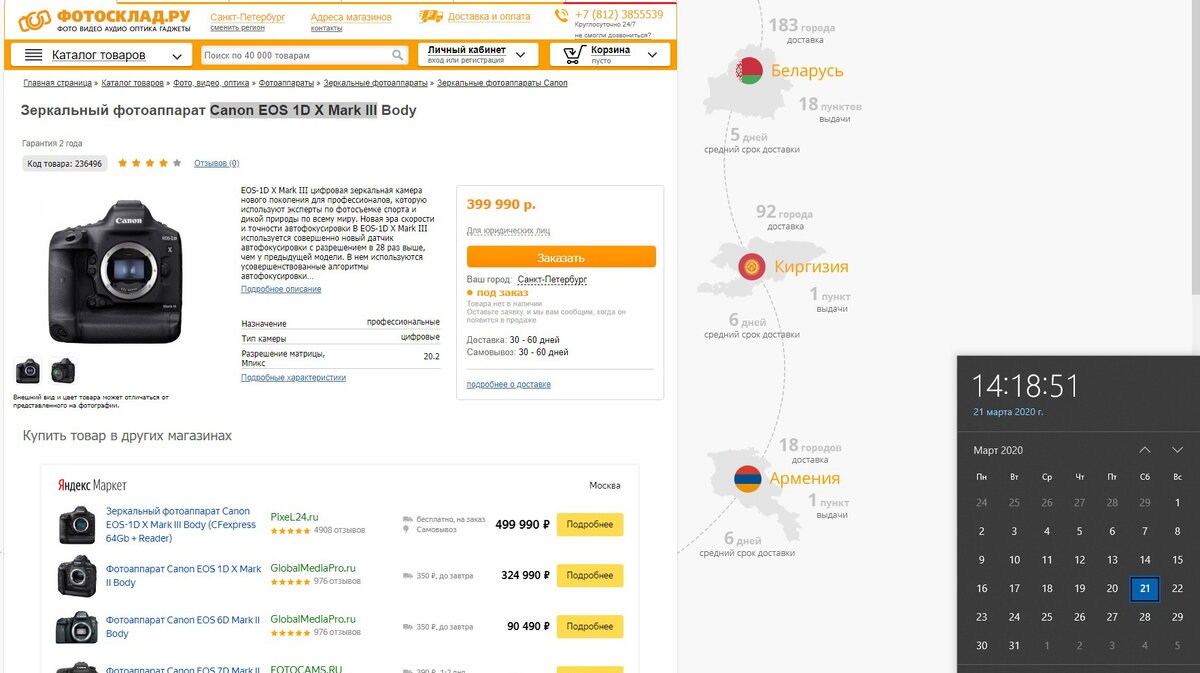Click the 21 марта 2020 г. date link
1200x673 pixels.
pyautogui.click(x=1008, y=412)
